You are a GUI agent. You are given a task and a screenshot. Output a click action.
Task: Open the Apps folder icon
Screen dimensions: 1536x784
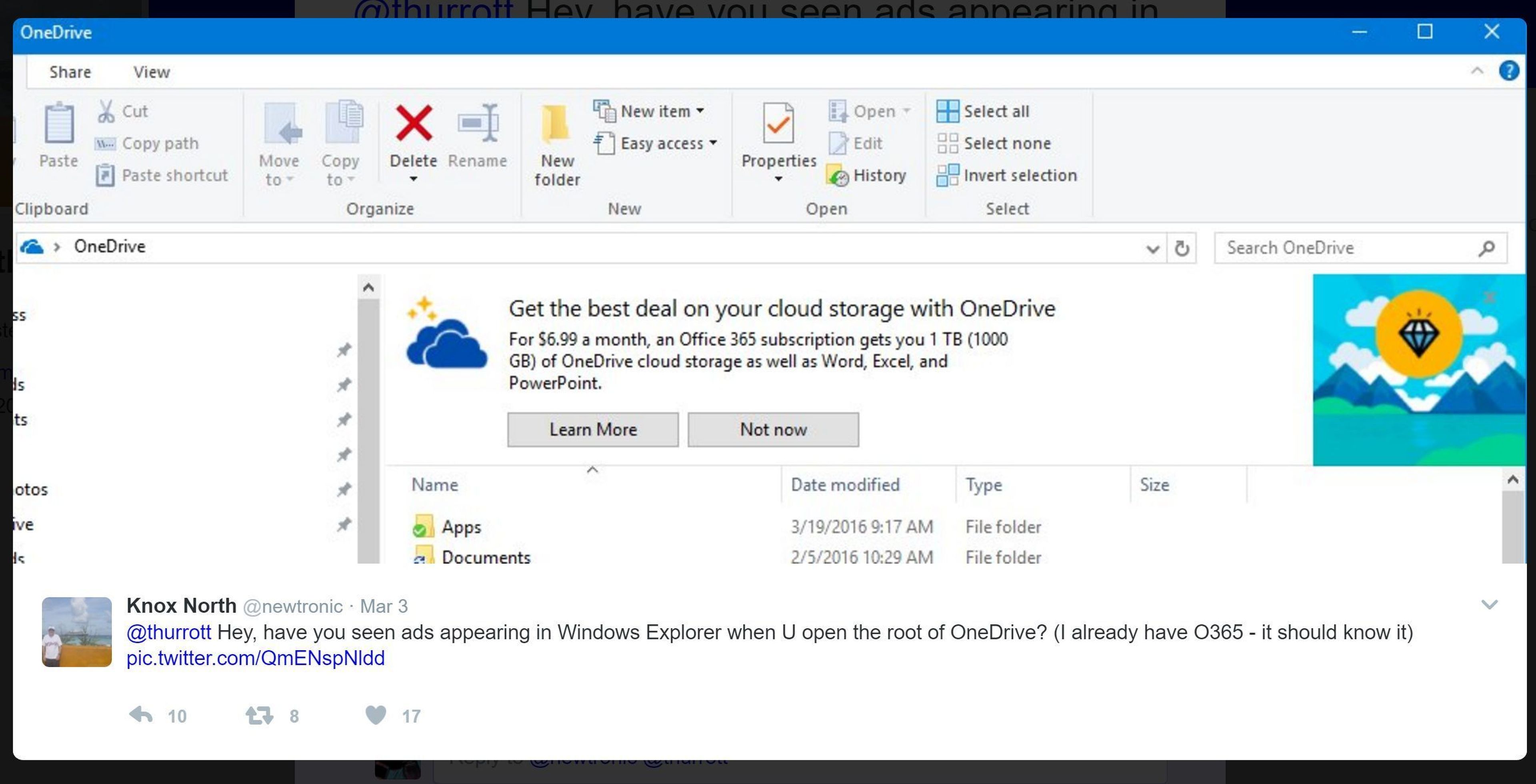click(423, 526)
